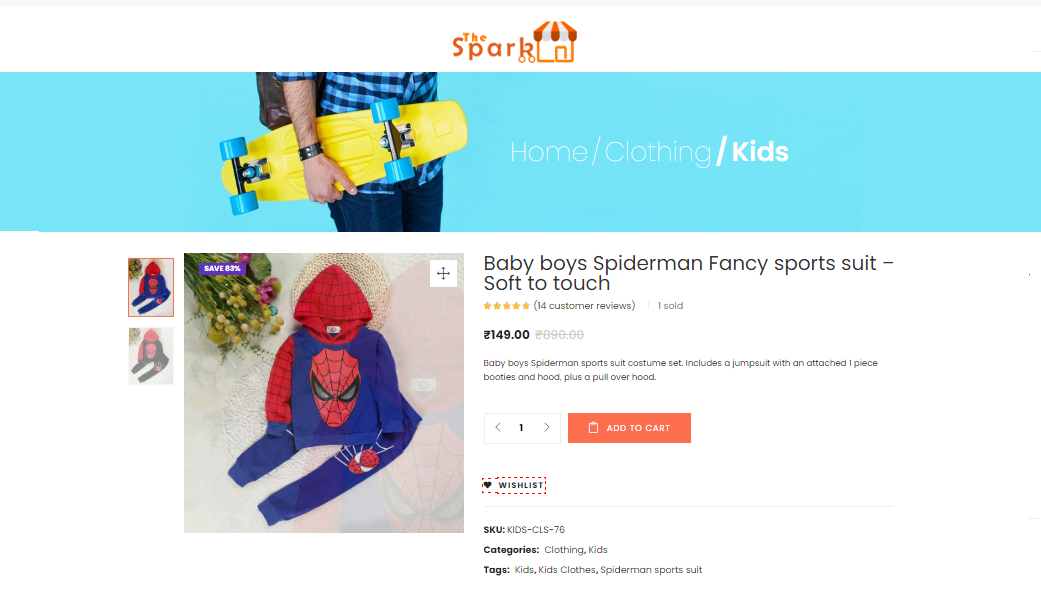Open image zoom expand icon
The image size is (1041, 605).
point(443,273)
